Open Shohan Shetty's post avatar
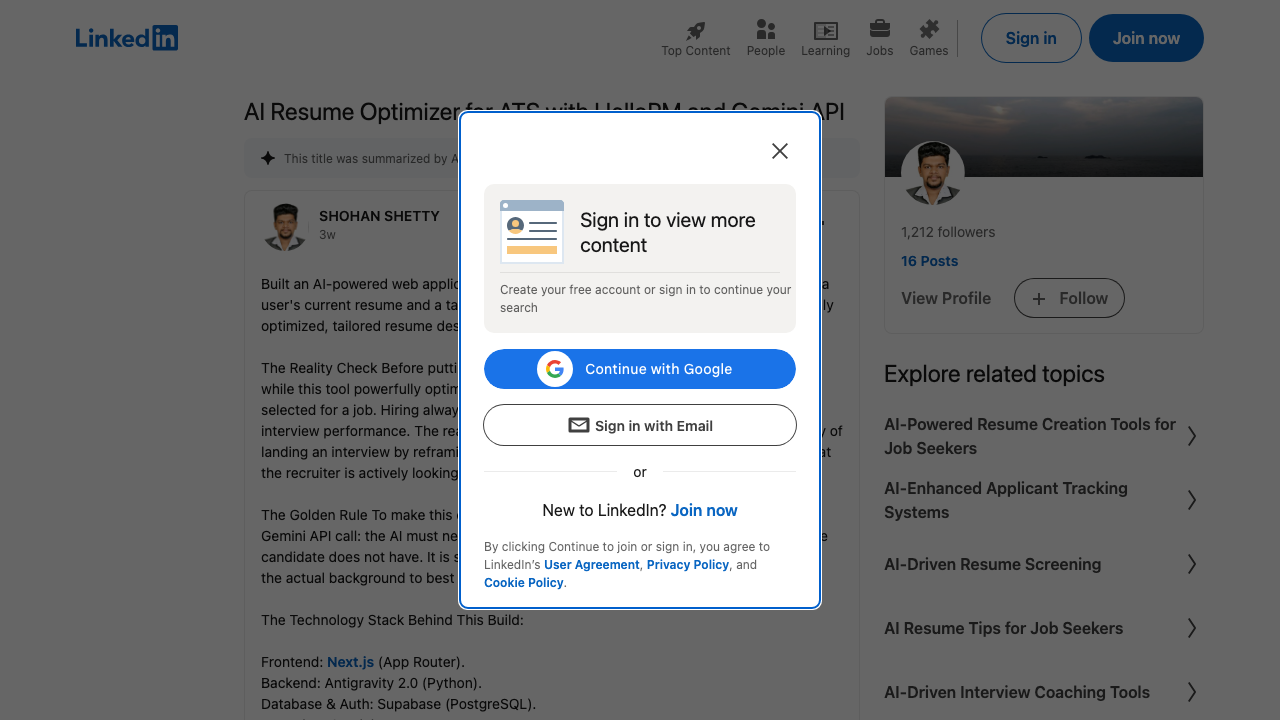The image size is (1280, 720). coord(285,226)
